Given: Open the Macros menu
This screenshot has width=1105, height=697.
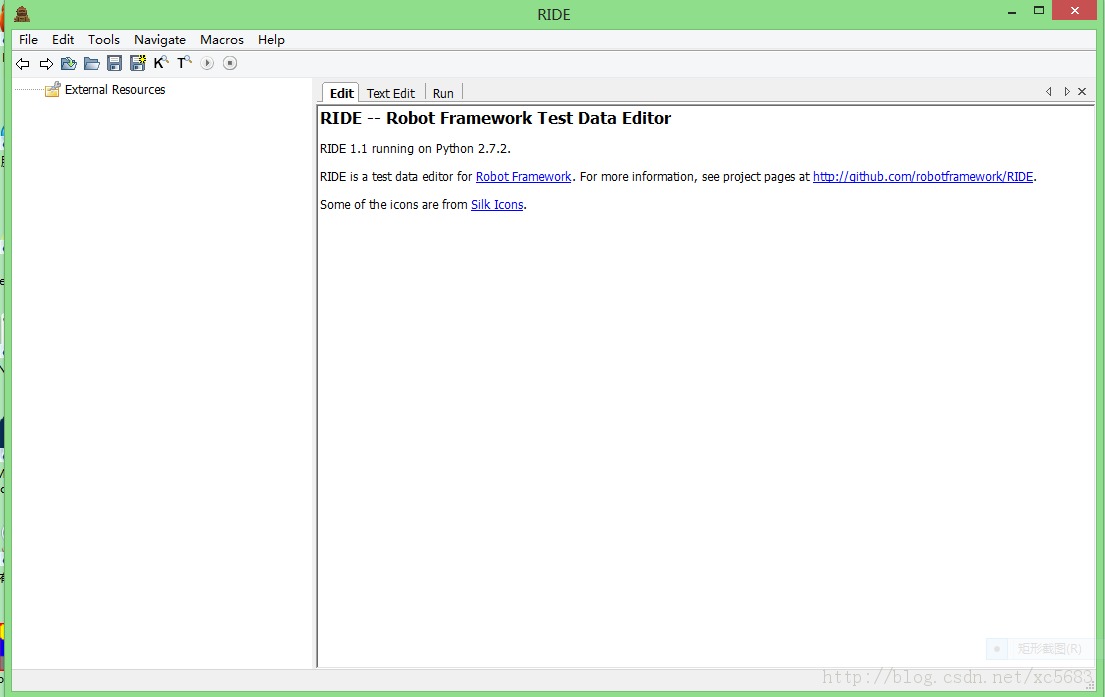Looking at the screenshot, I should click(x=222, y=40).
